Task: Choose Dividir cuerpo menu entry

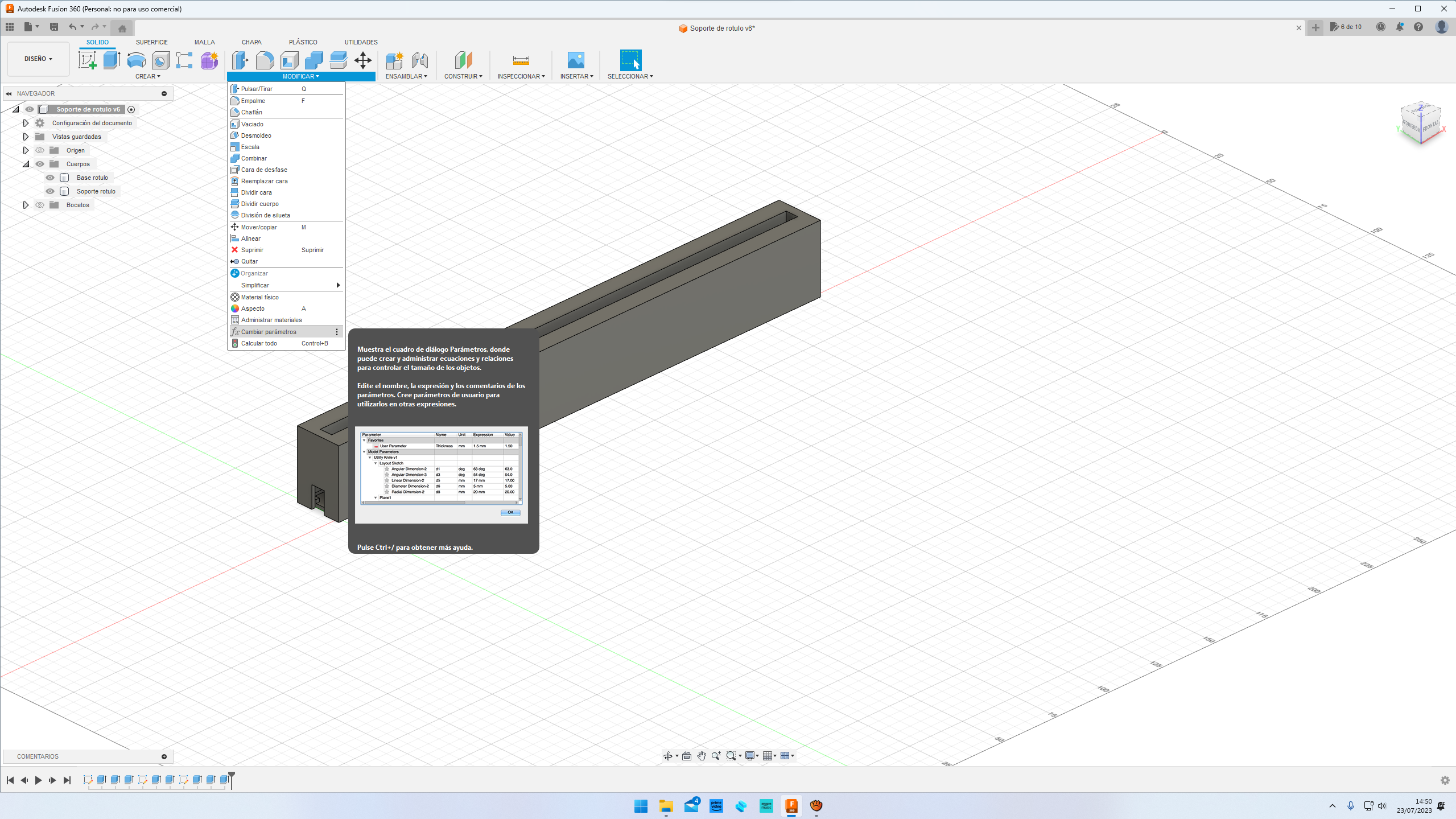Action: point(259,204)
